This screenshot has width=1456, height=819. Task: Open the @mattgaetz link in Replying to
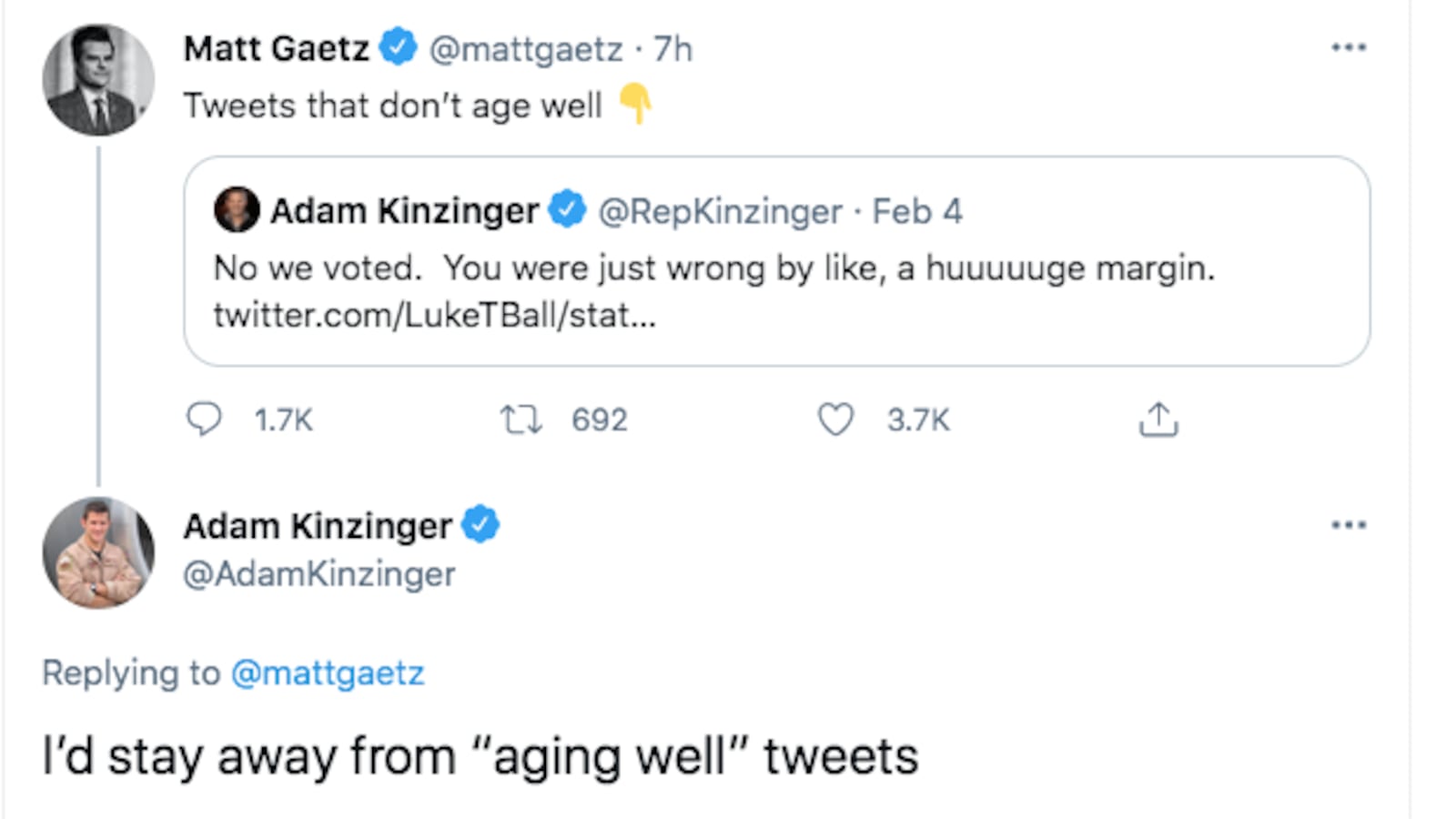tap(328, 673)
